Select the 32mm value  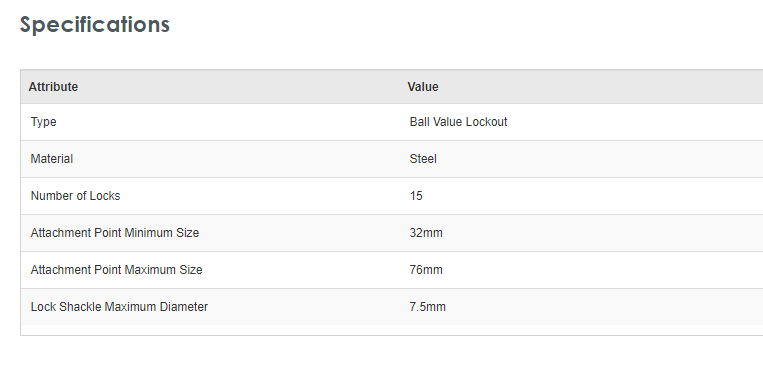pyautogui.click(x=426, y=233)
